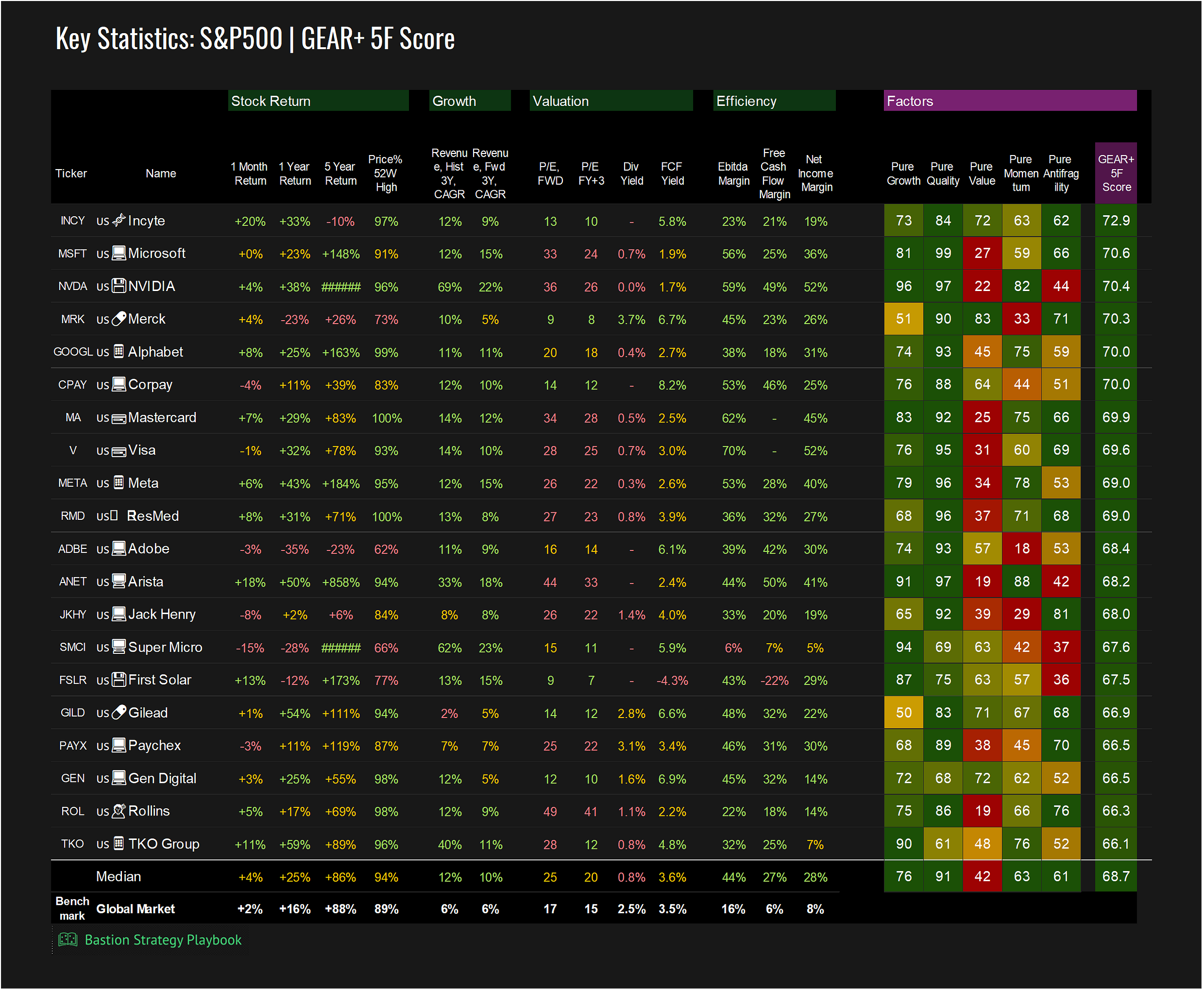This screenshot has width=1204, height=993.
Task: Click the pest control icon beside Rollins
Action: point(118,811)
